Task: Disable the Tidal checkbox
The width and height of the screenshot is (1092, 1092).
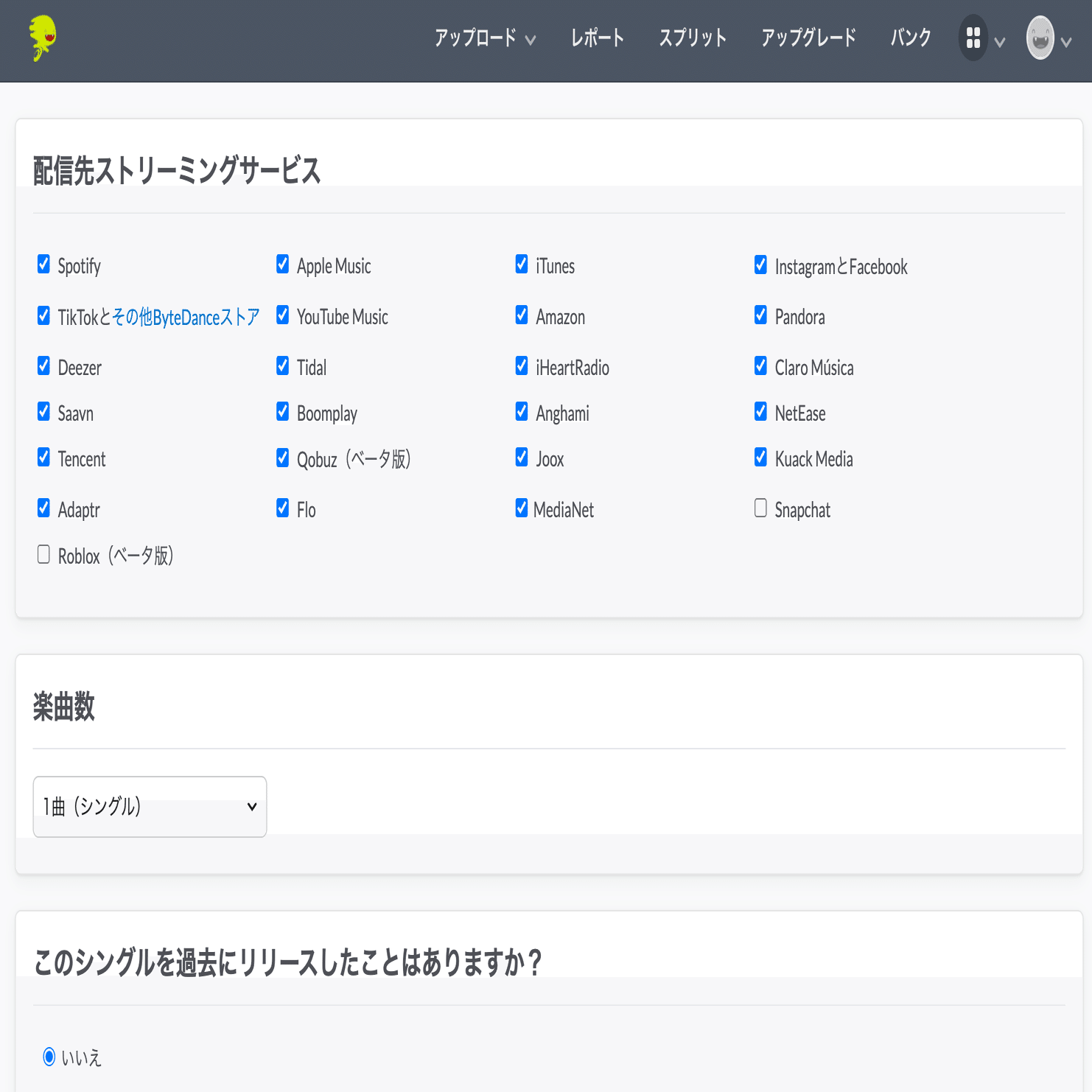Action: point(282,365)
